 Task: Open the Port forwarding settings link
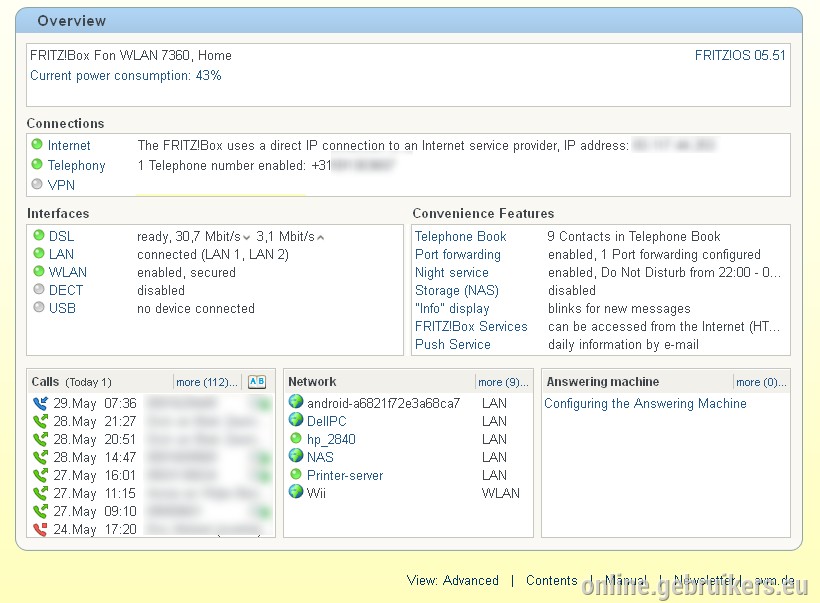point(458,255)
